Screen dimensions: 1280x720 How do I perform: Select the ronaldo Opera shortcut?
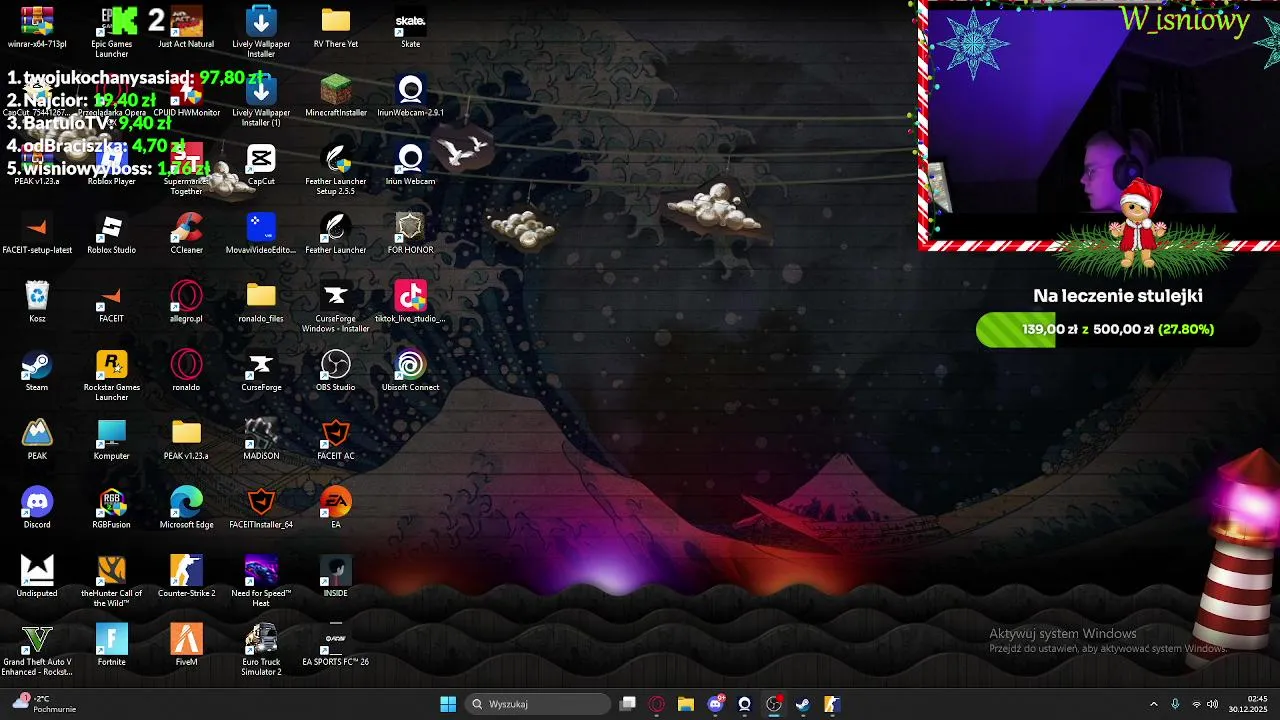pyautogui.click(x=186, y=371)
